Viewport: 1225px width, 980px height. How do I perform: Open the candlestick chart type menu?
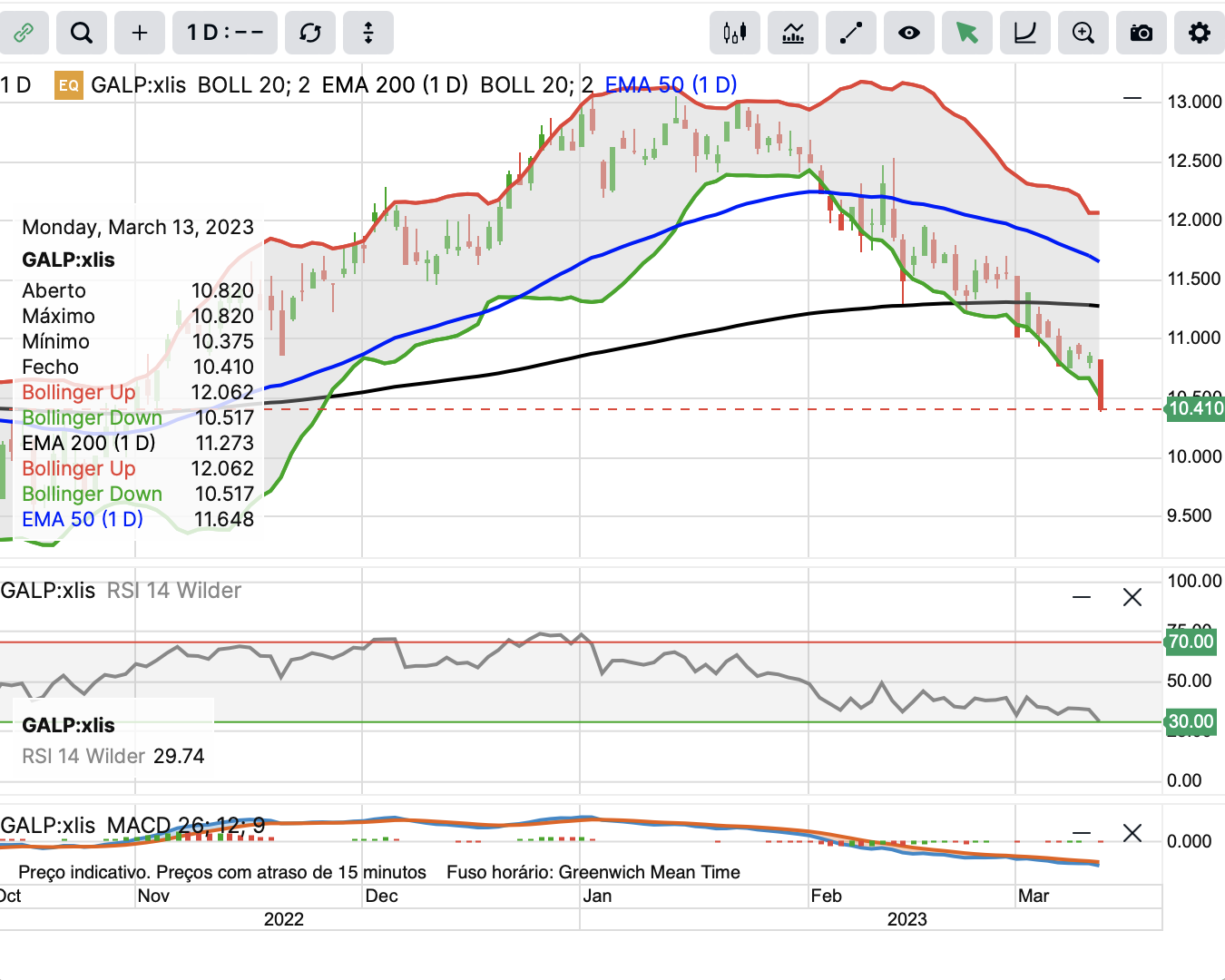click(735, 34)
